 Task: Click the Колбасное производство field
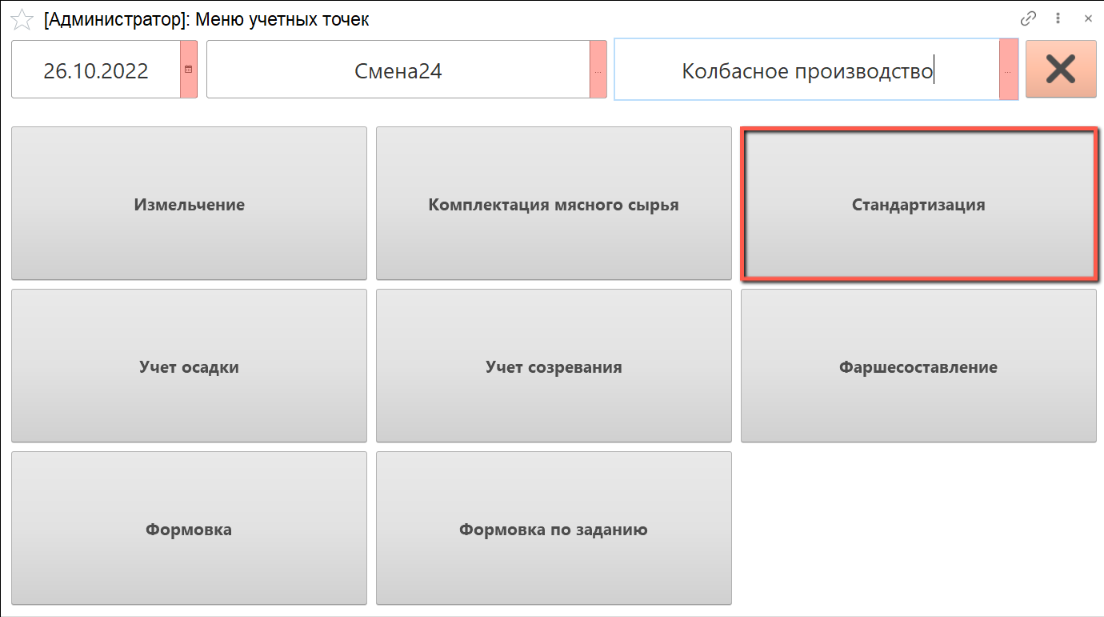click(806, 70)
